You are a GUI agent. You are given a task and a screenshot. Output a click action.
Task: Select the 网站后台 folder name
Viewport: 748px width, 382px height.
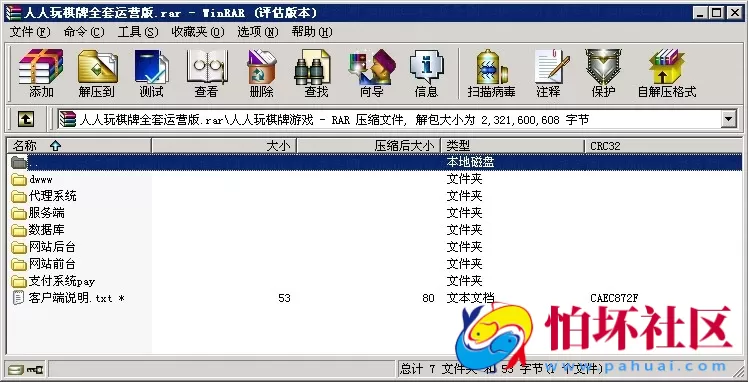[x=52, y=247]
